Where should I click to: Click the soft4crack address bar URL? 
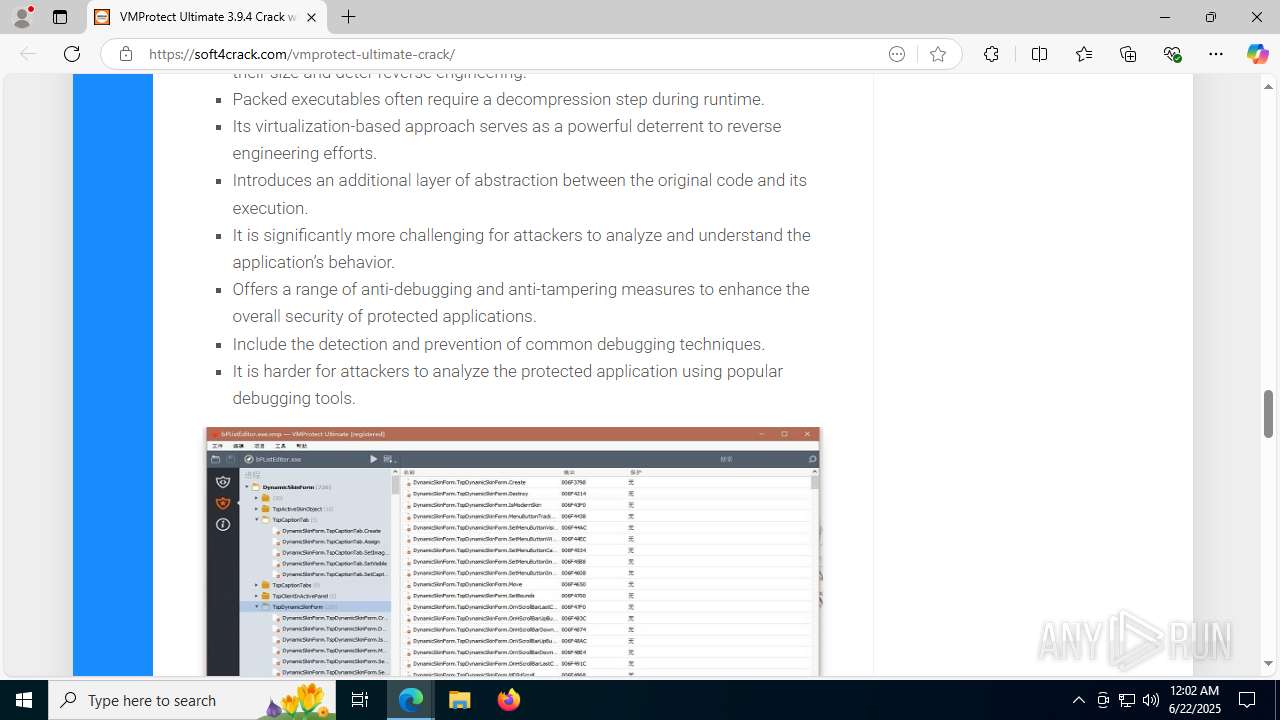pyautogui.click(x=302, y=54)
